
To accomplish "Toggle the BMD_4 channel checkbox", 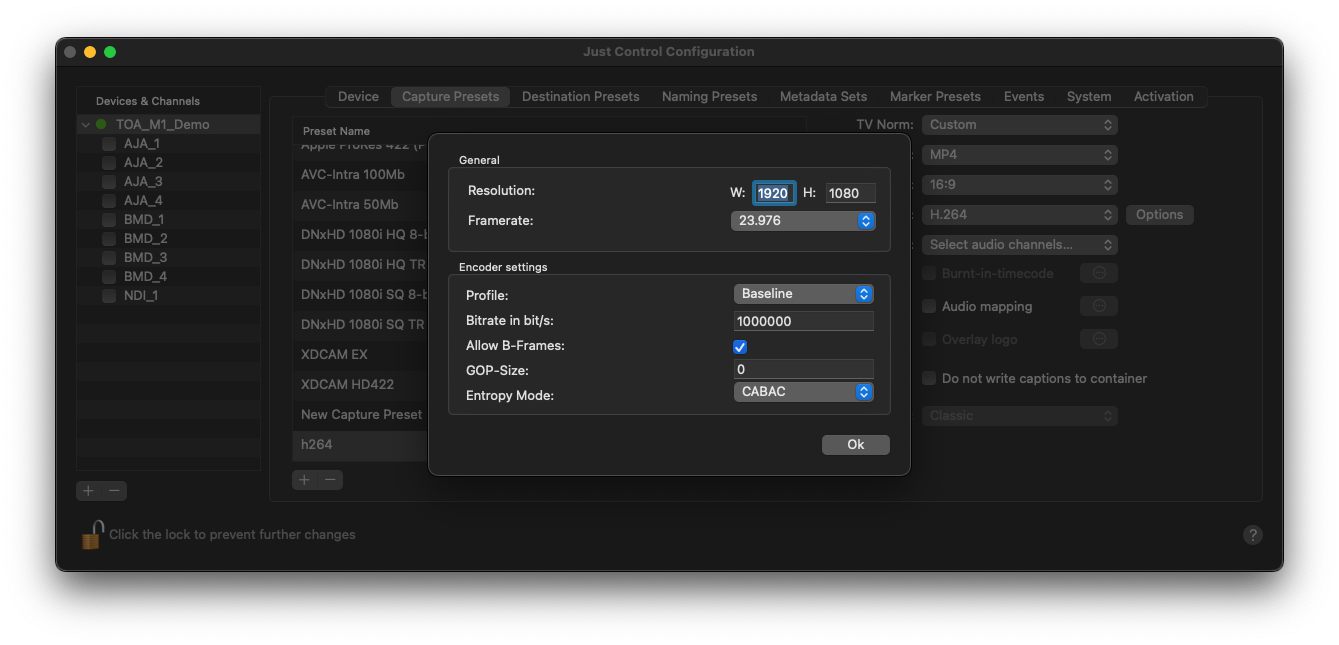I will [x=109, y=276].
